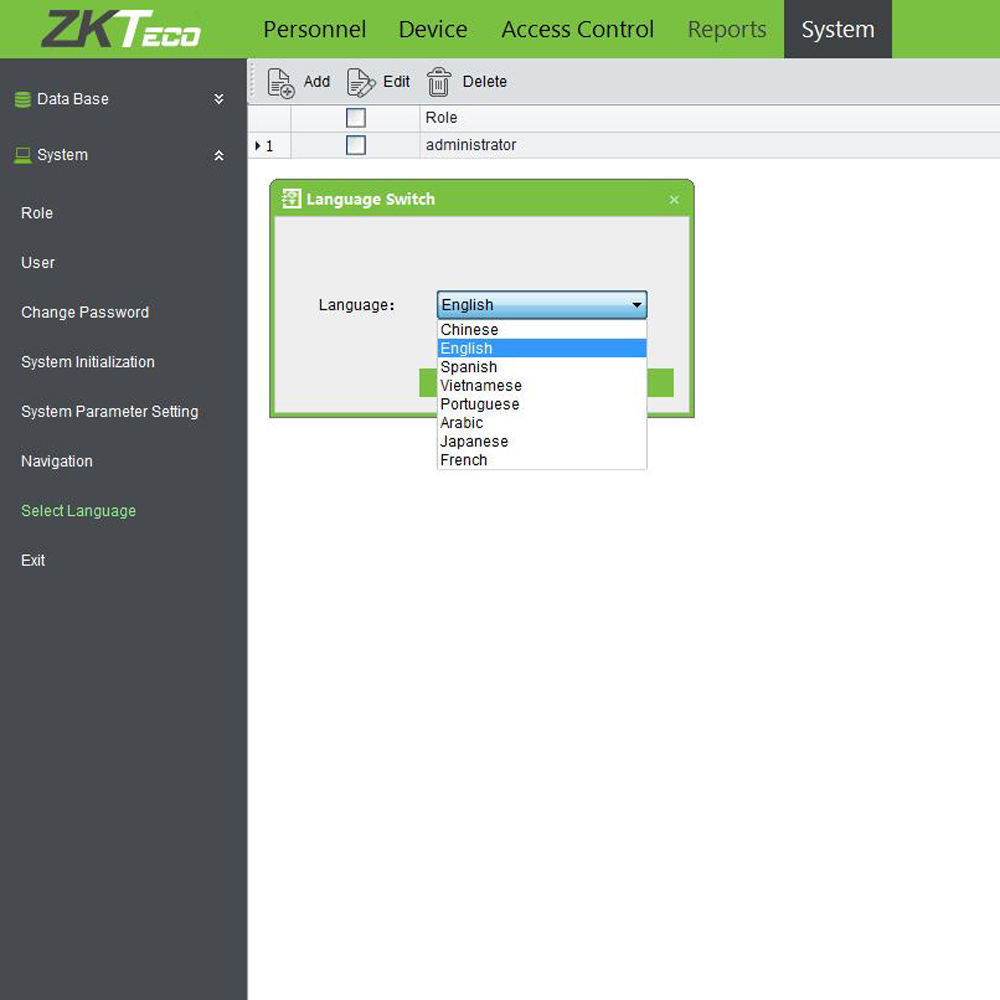Click the Data Base stack icon
This screenshot has width=1000, height=1000.
click(22, 100)
